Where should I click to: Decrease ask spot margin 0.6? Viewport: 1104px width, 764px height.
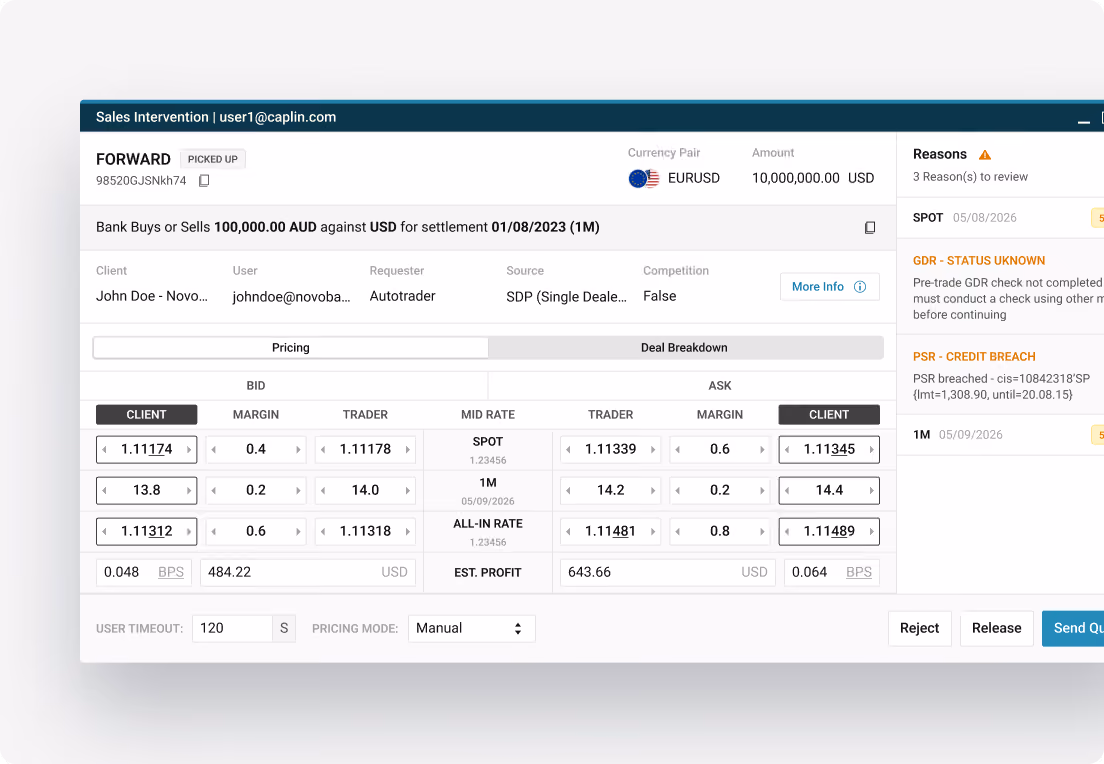tap(678, 449)
